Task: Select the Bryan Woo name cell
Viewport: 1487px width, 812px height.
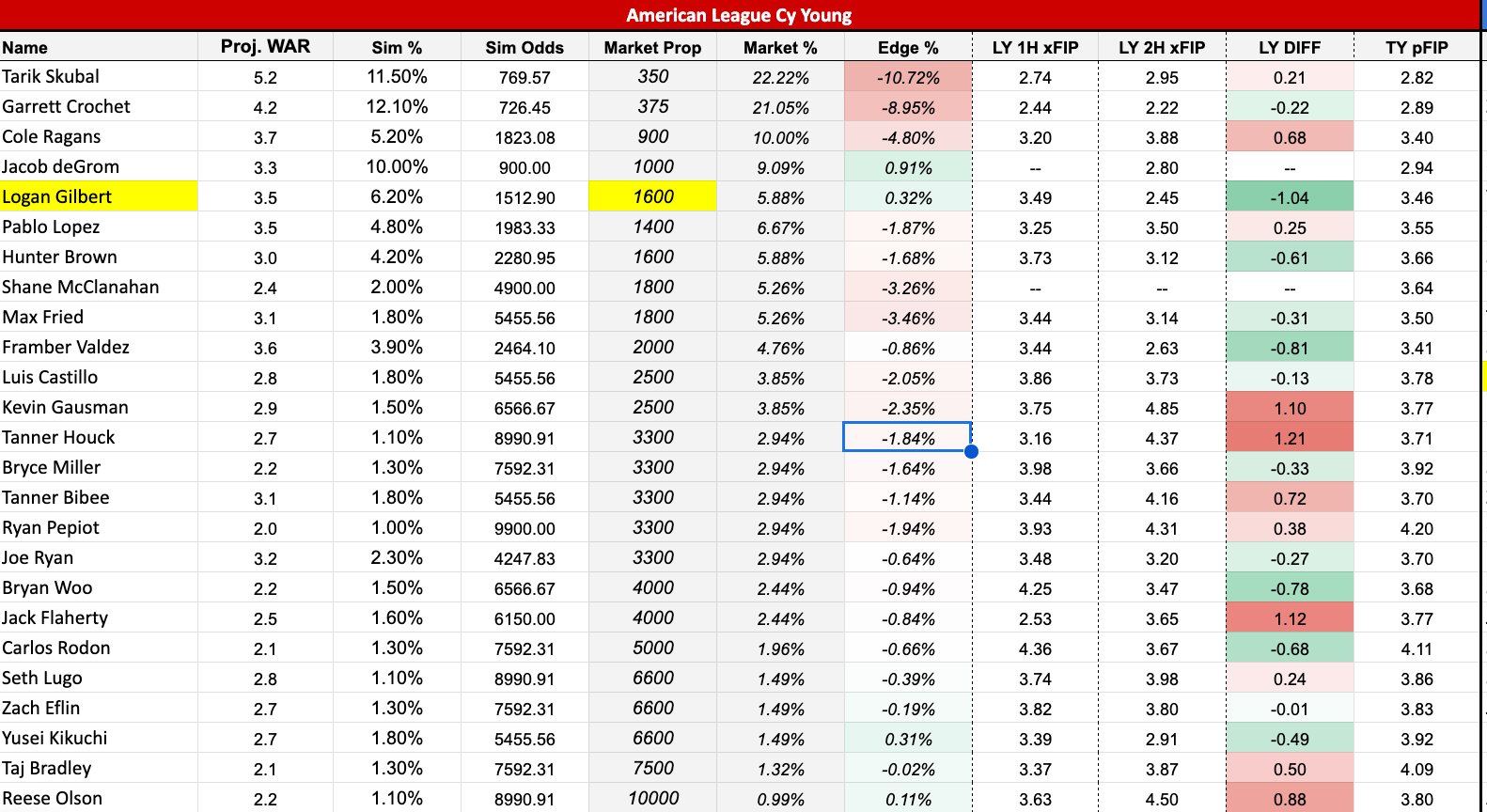Action: pyautogui.click(x=99, y=587)
